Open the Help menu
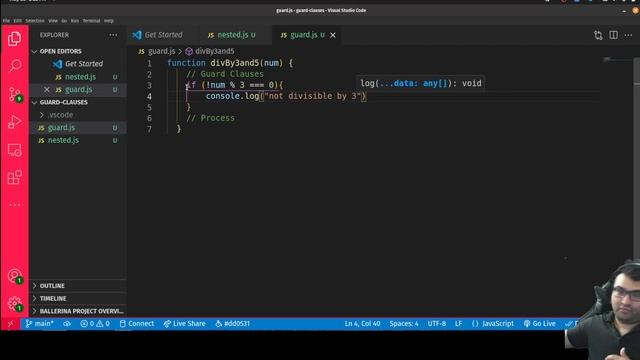The width and height of the screenshot is (640, 360). pyautogui.click(x=109, y=21)
